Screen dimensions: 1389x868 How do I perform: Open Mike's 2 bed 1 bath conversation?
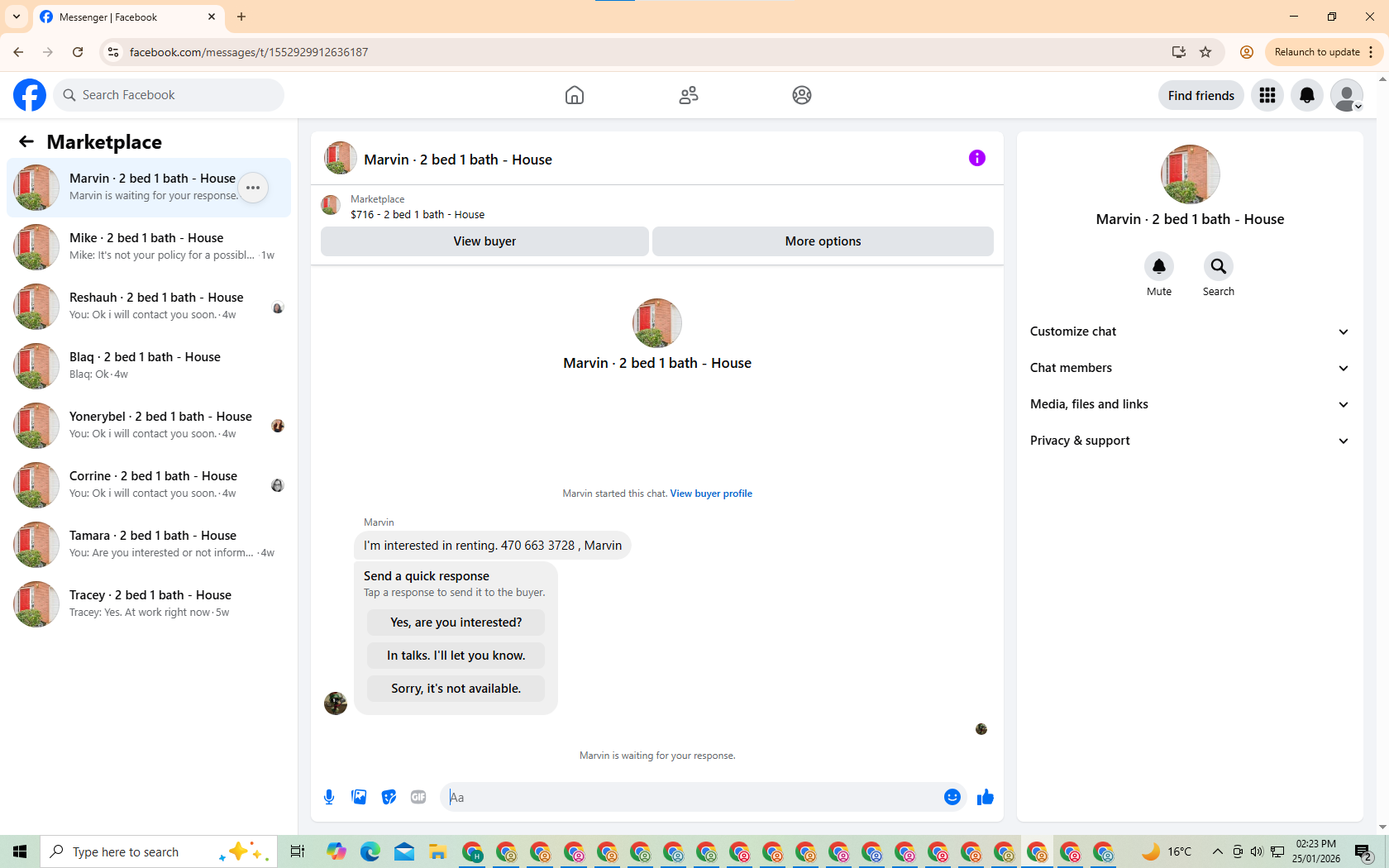149,247
